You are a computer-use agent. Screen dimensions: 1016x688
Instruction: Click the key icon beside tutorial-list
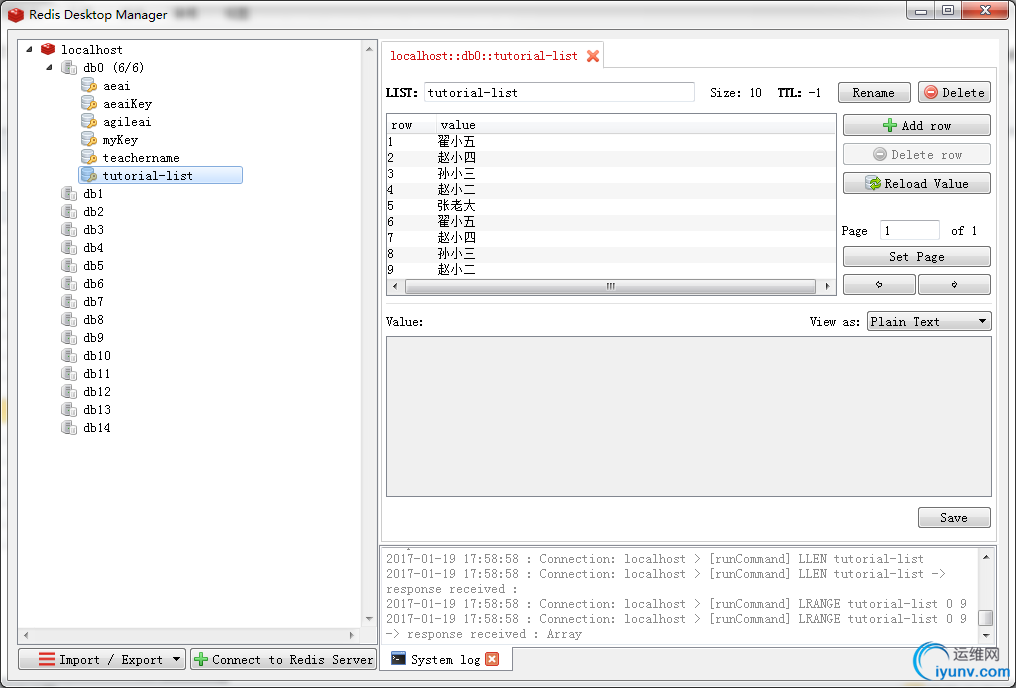tap(89, 176)
